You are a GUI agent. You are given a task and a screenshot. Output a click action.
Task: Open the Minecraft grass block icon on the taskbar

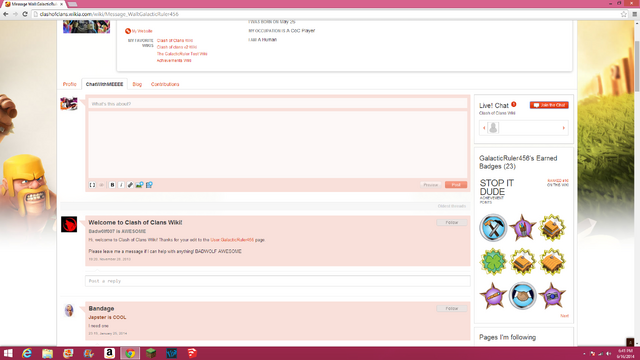[x=151, y=353]
